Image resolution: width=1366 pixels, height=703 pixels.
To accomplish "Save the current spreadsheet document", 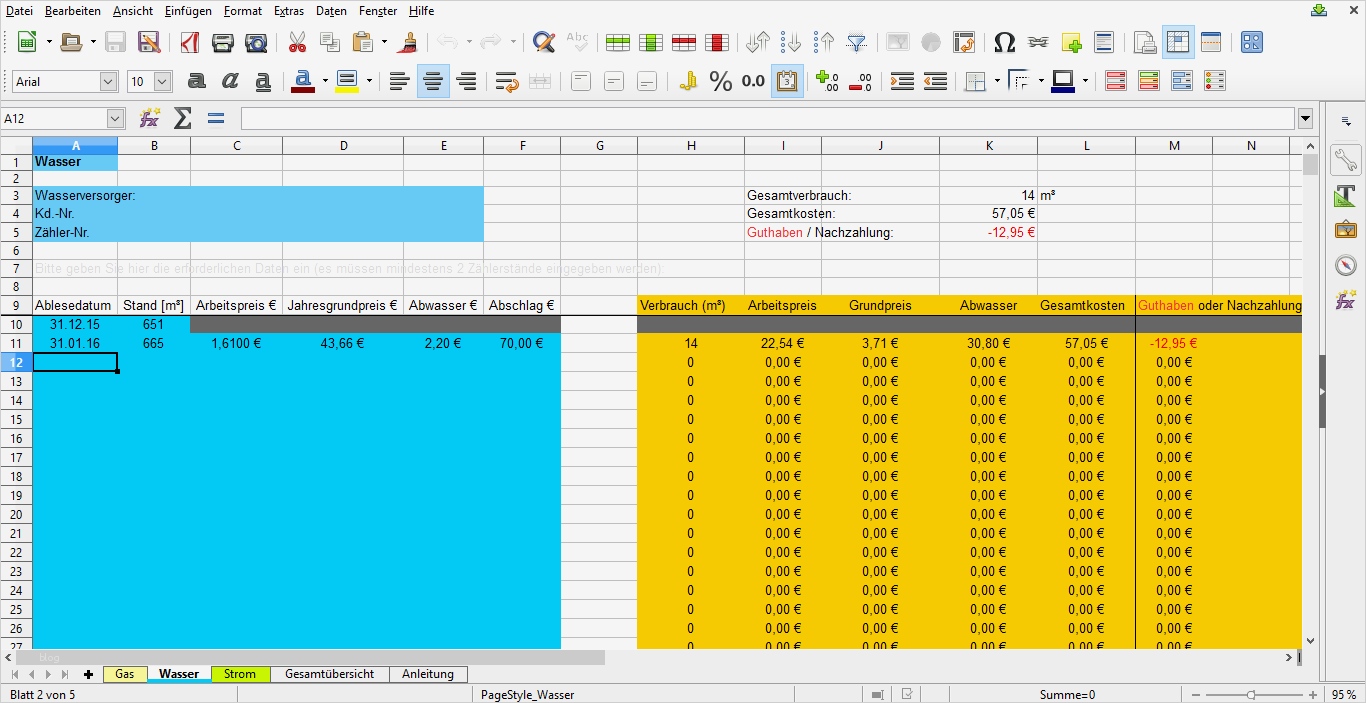I will 115,42.
